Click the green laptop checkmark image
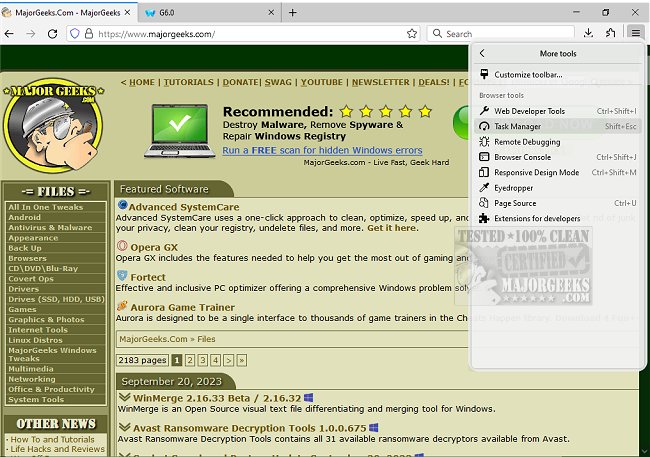650x457 pixels. 180,130
